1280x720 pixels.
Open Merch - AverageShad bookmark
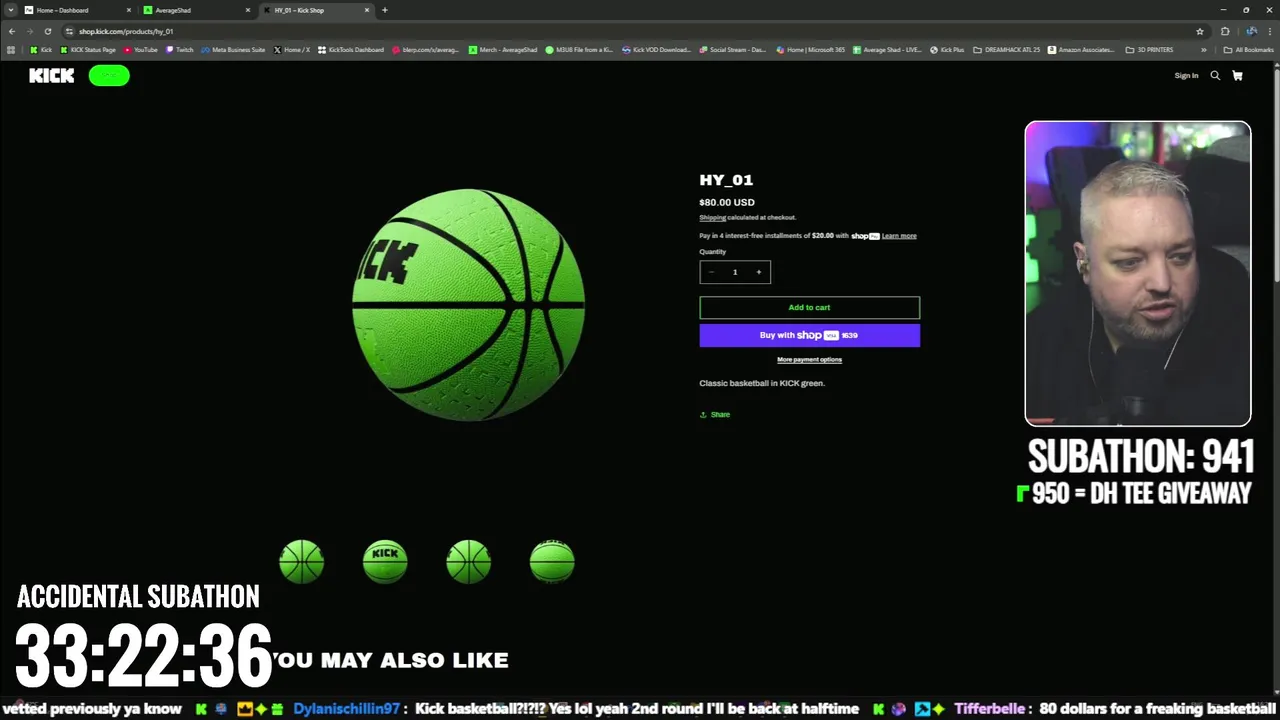point(503,49)
